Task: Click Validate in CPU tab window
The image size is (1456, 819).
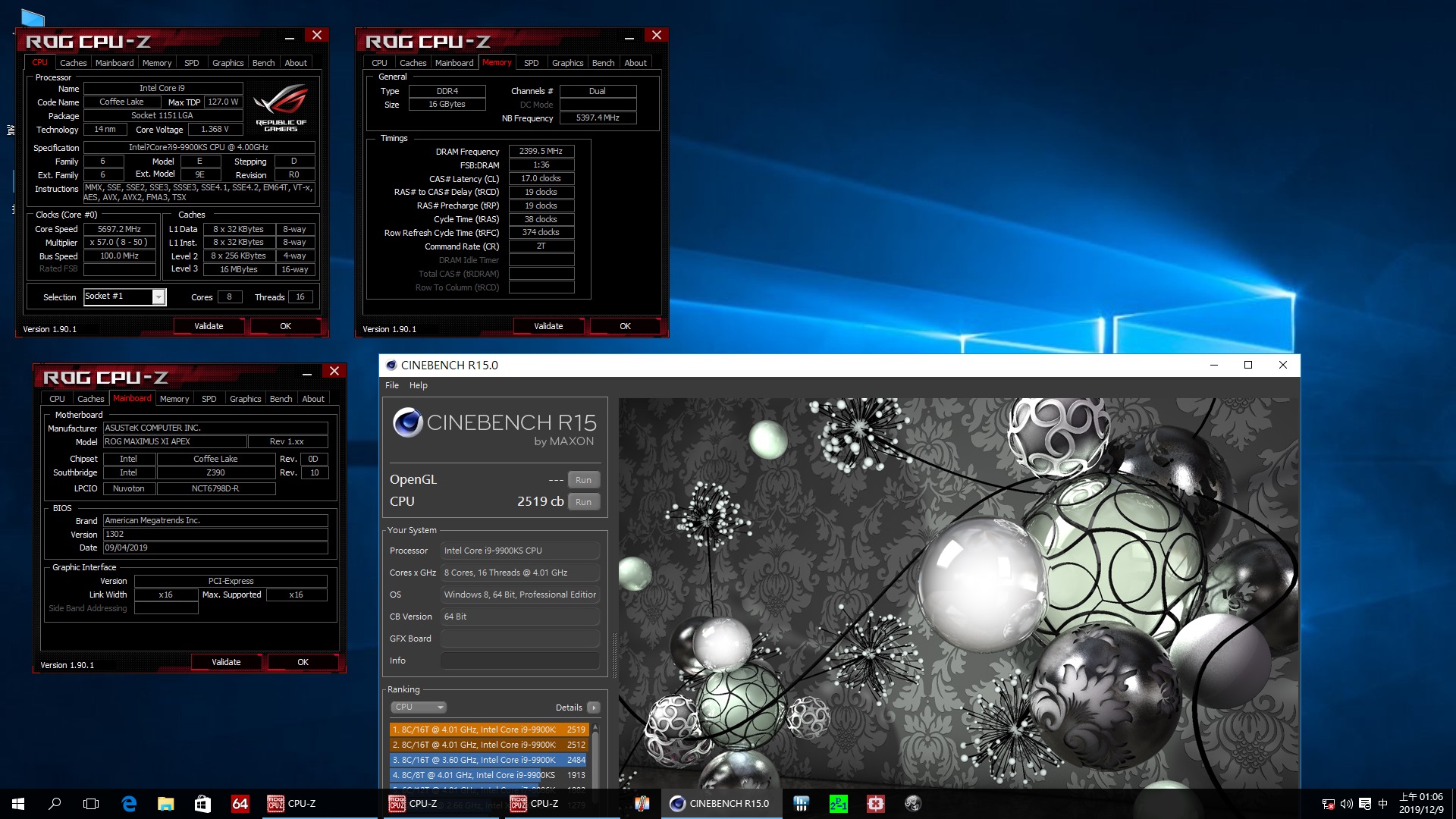Action: pyautogui.click(x=209, y=326)
